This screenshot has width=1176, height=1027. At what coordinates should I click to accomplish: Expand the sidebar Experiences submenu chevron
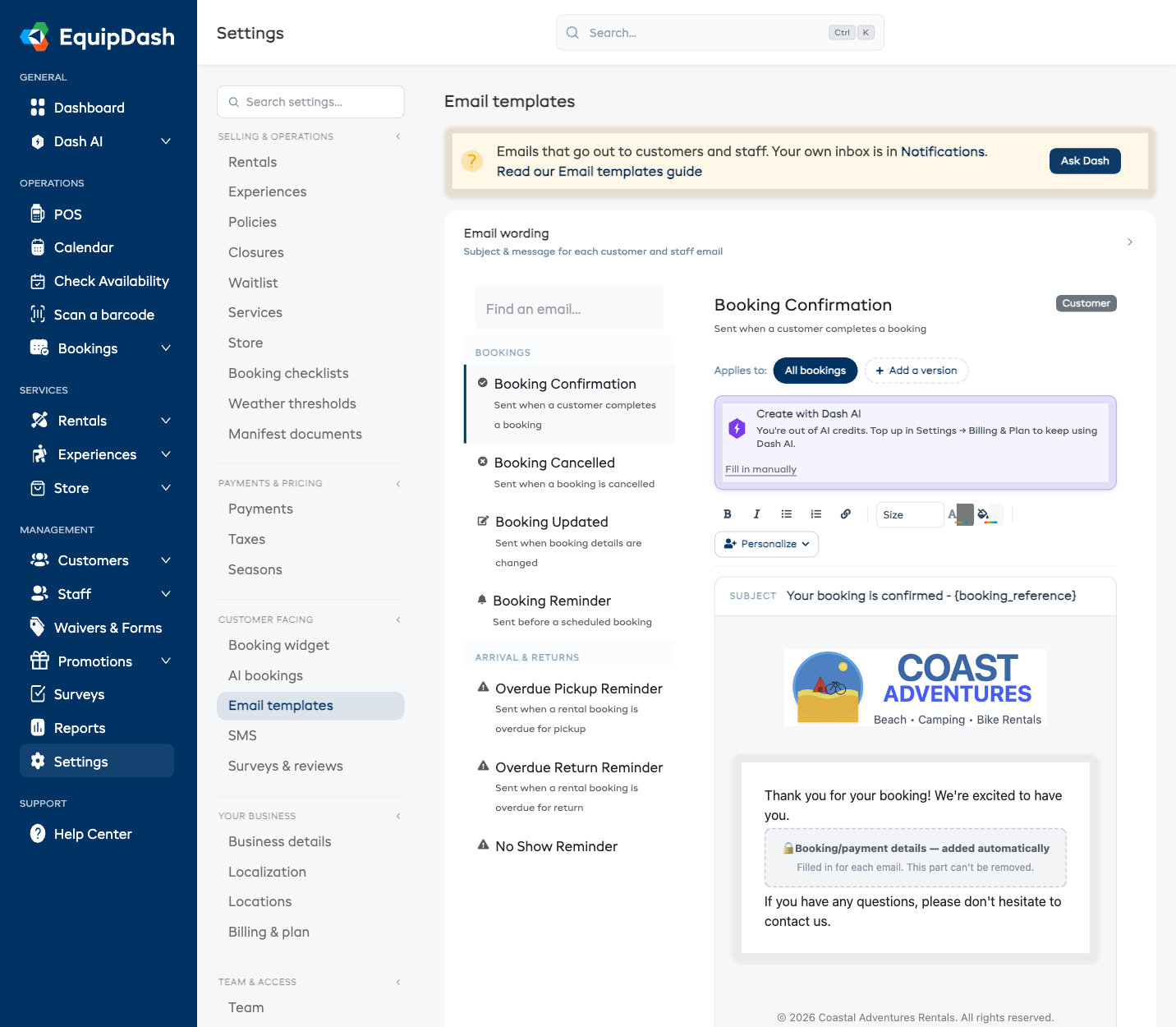(166, 454)
